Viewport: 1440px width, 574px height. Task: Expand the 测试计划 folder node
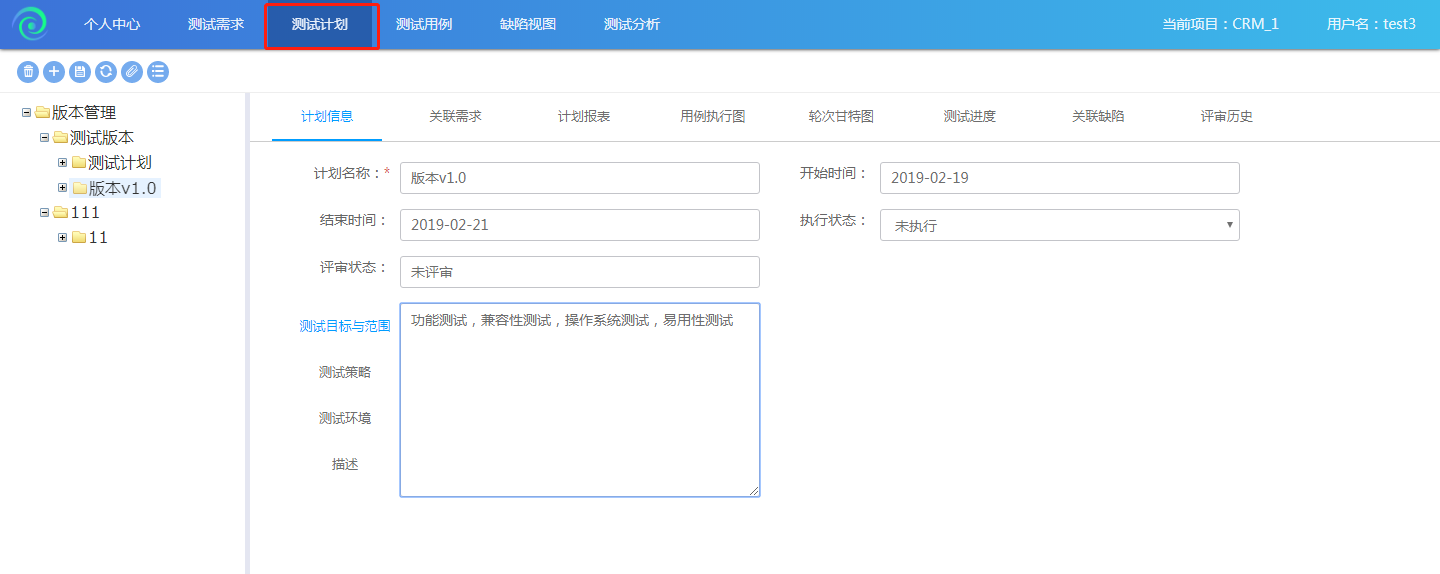coord(62,162)
